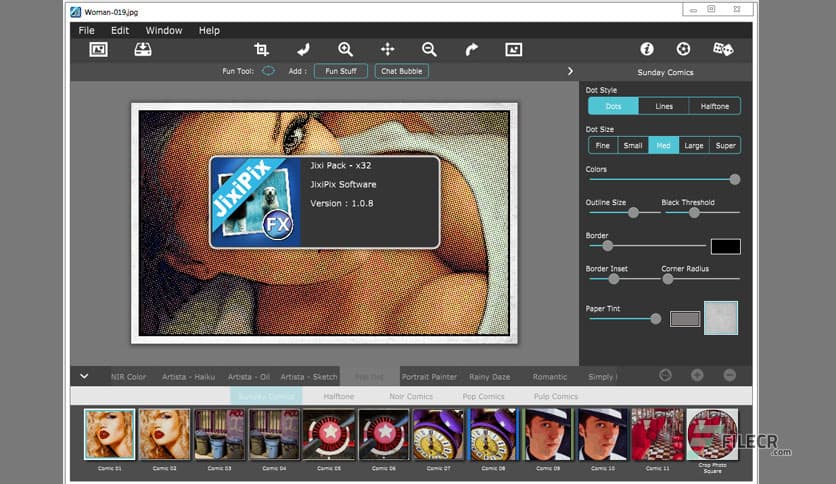Open the gray paper tint swatch

[685, 319]
